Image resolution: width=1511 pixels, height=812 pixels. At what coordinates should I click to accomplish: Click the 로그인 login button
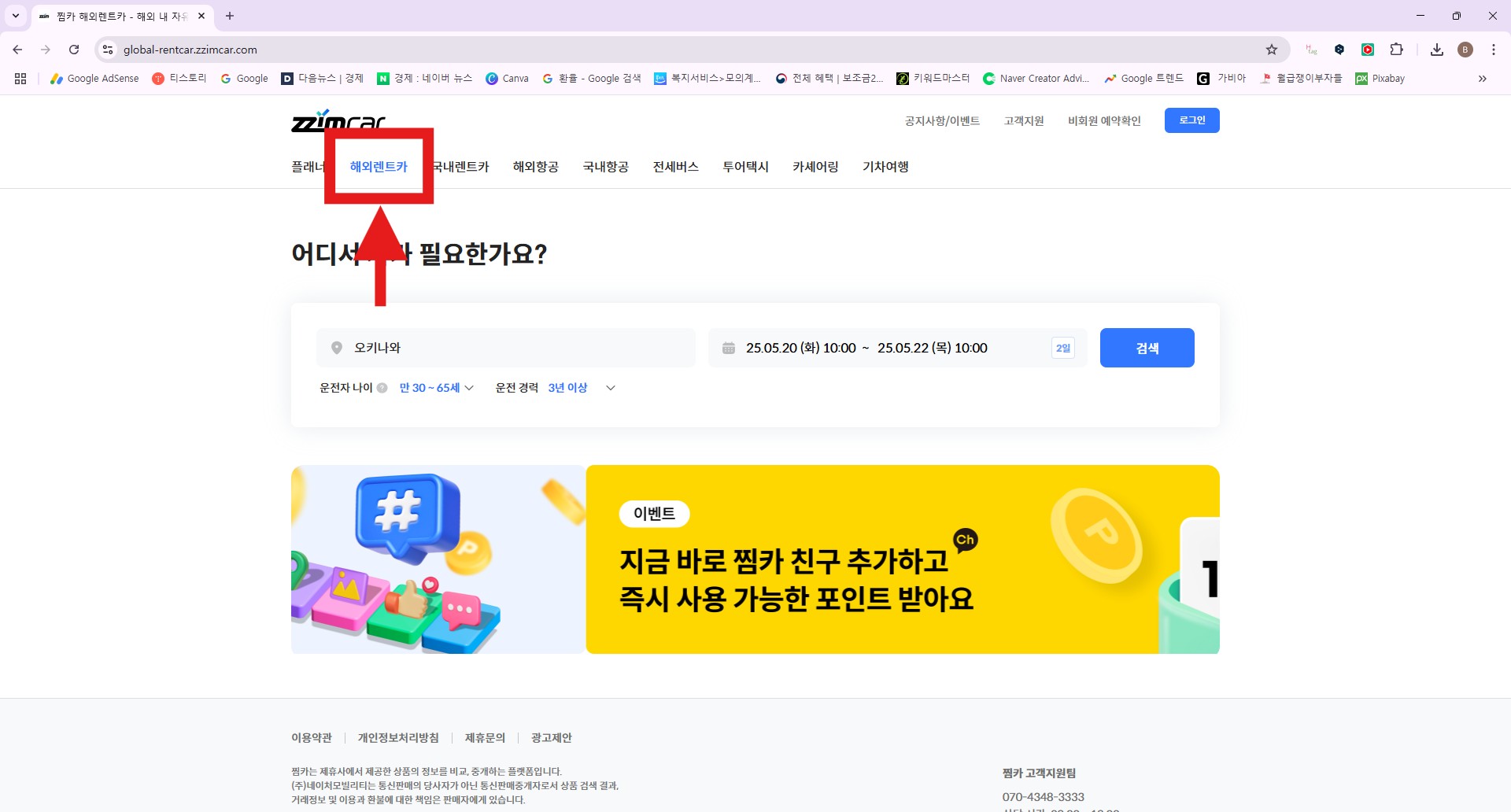pos(1191,120)
